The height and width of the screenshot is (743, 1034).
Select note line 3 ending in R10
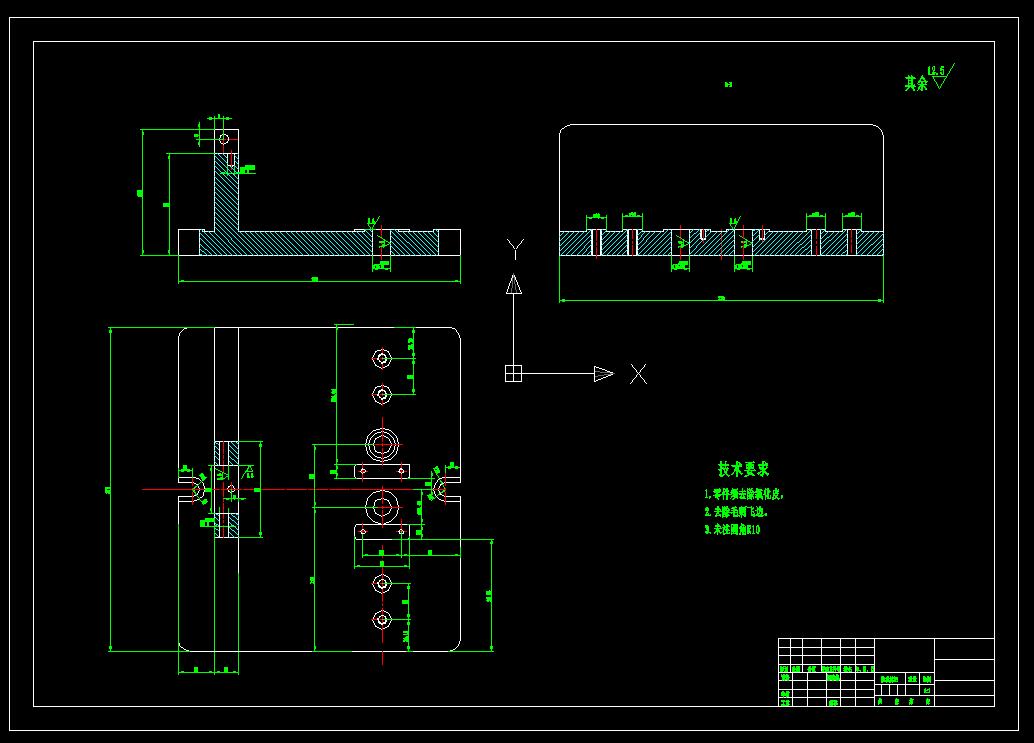(x=732, y=529)
